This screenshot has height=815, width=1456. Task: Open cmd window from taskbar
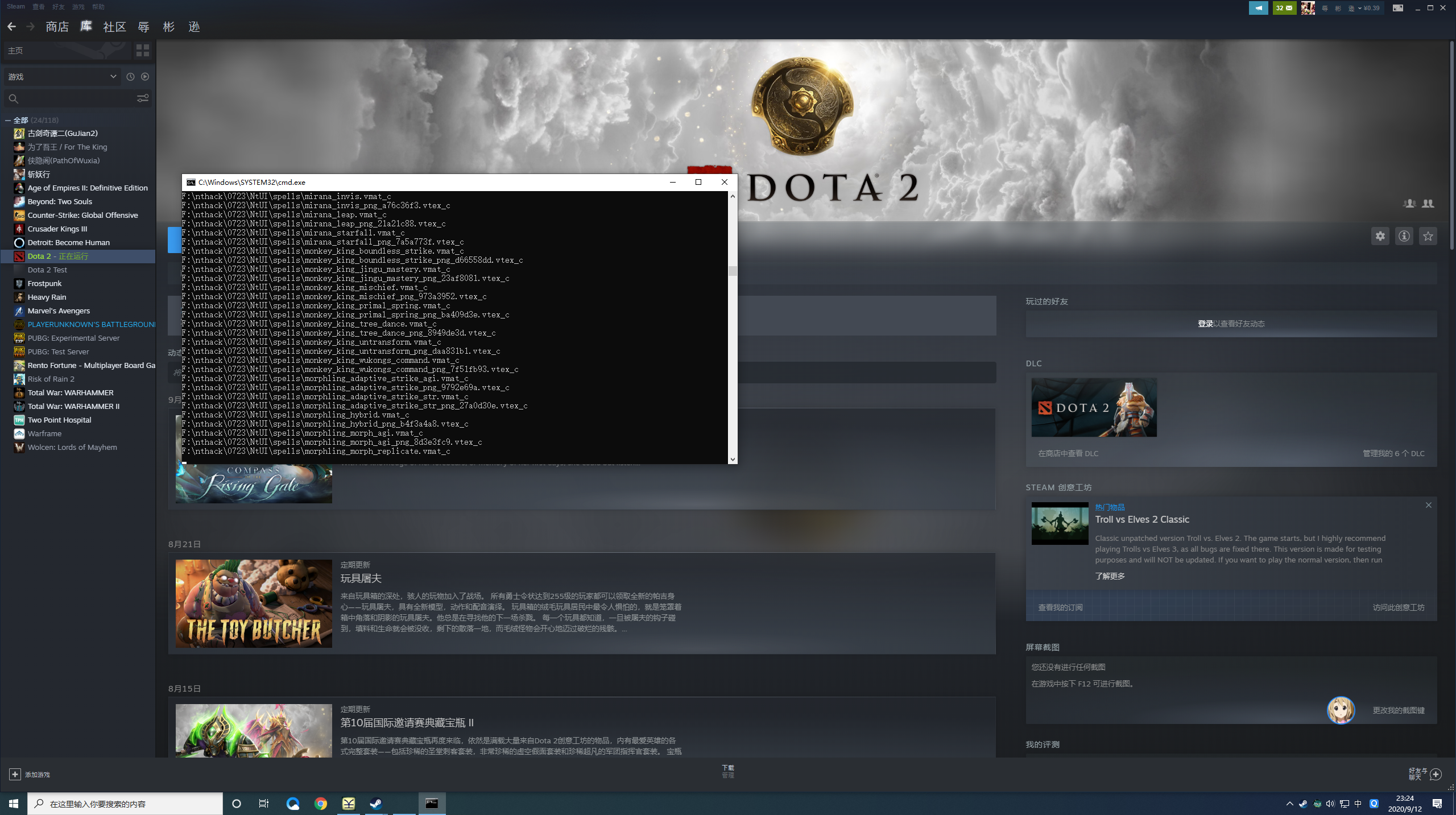tap(432, 804)
